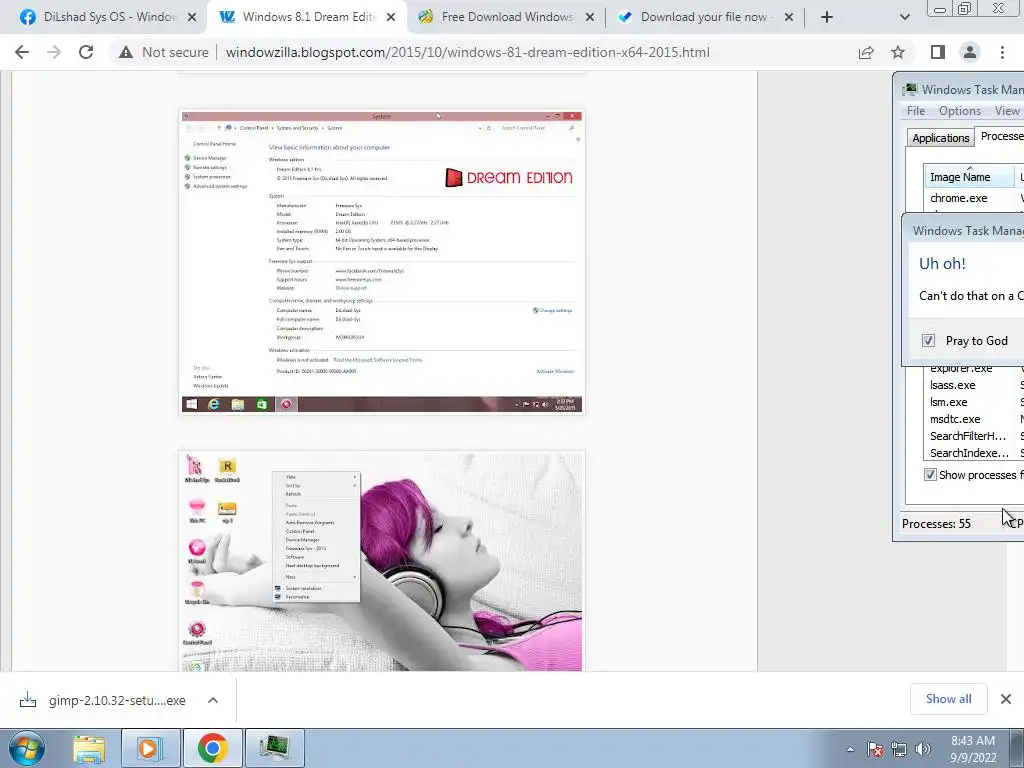Click the URL address bar
The height and width of the screenshot is (768, 1024).
(468, 52)
